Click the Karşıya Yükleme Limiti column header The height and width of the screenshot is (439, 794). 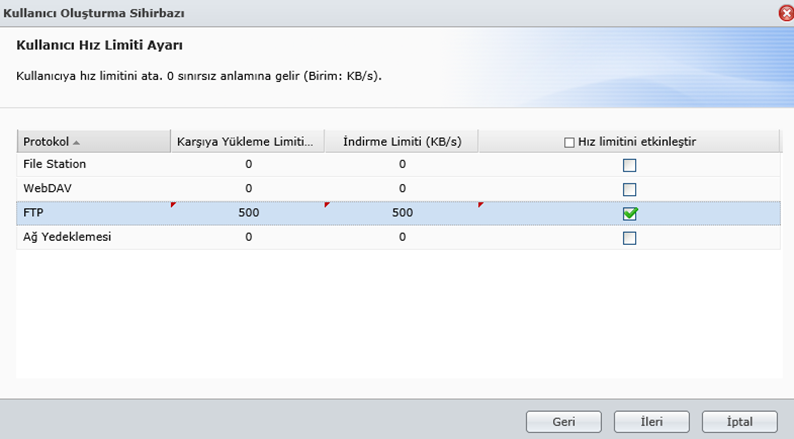coord(248,141)
